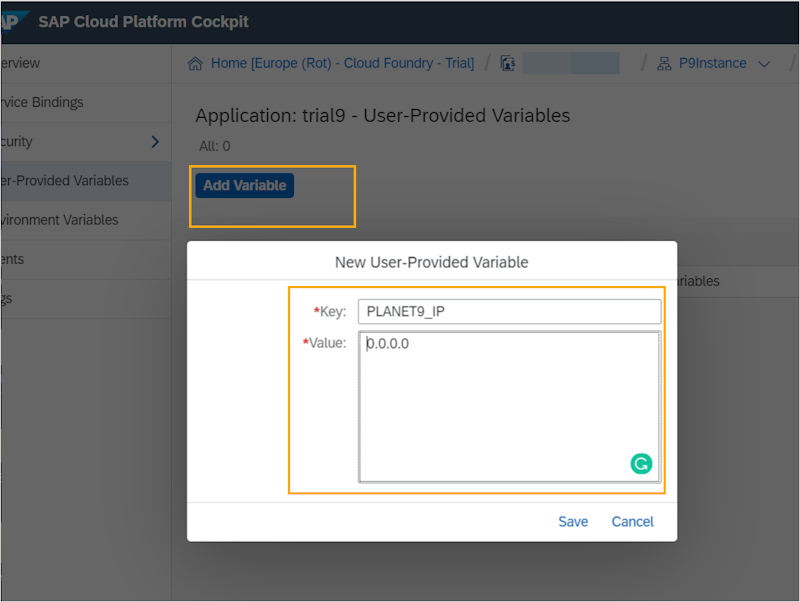Click the Grammarly icon in Value field

tap(641, 463)
